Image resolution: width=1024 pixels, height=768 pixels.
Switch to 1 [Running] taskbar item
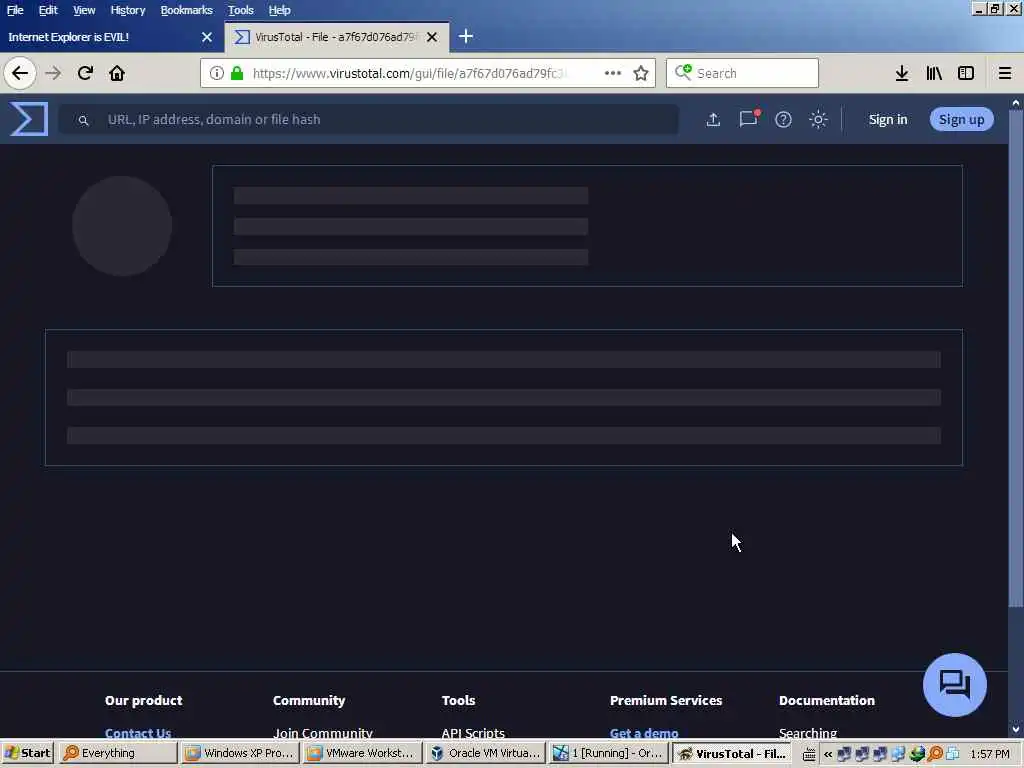607,753
